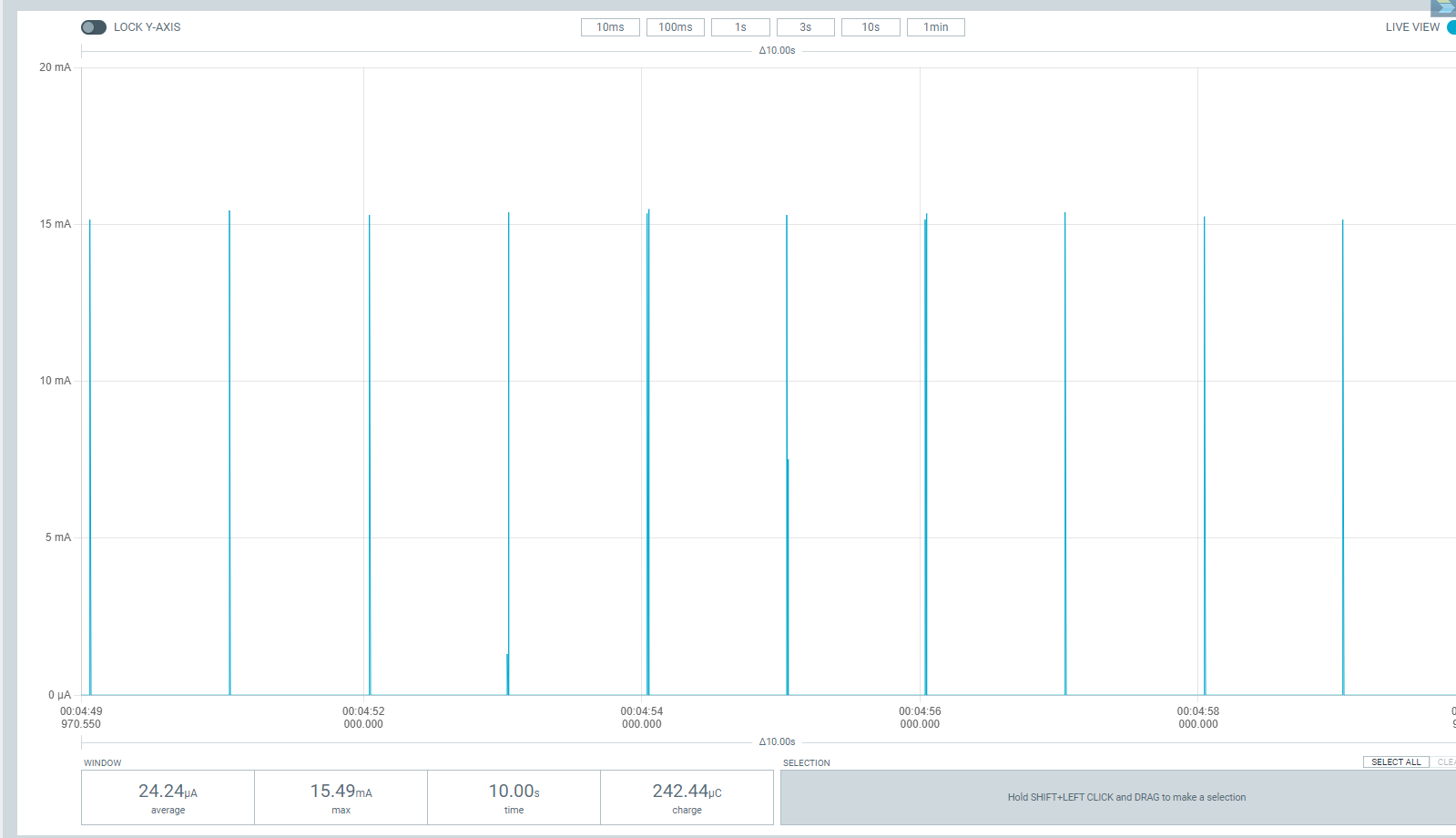The image size is (1456, 838).
Task: Toggle the LIVE VIEW switch
Action: [x=1451, y=27]
